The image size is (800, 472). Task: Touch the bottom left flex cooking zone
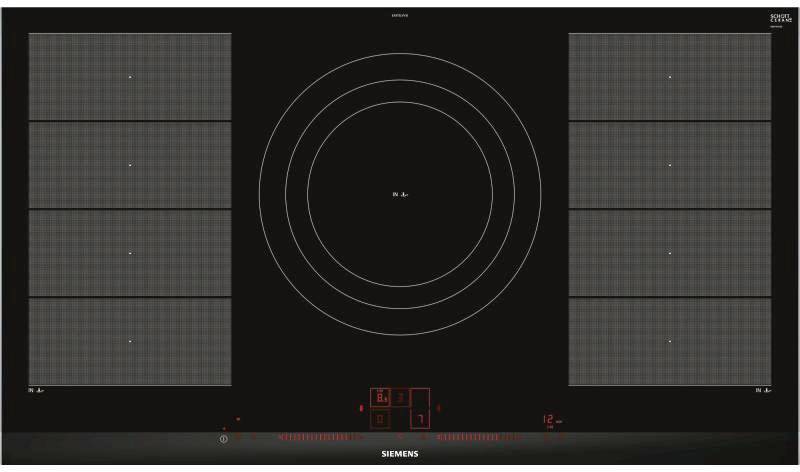130,341
